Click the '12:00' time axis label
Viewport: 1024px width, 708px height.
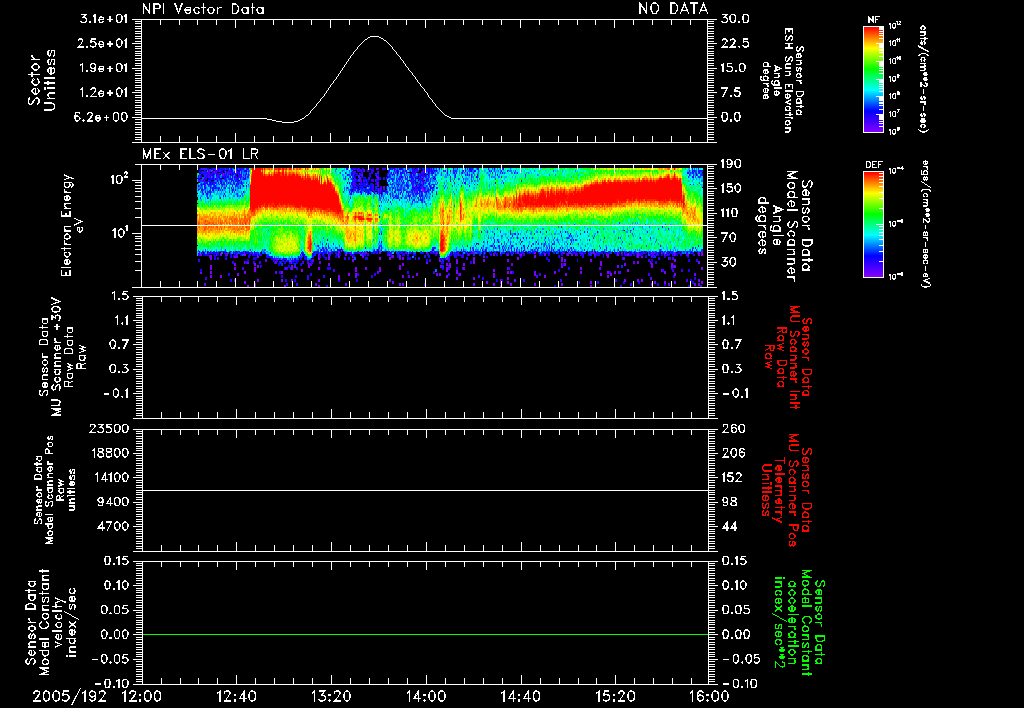tap(142, 696)
